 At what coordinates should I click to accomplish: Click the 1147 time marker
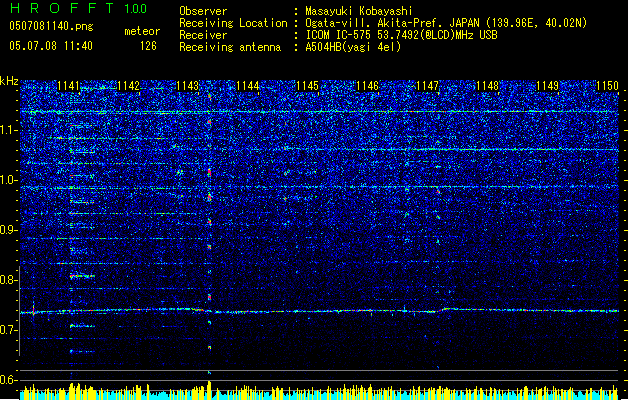click(427, 86)
